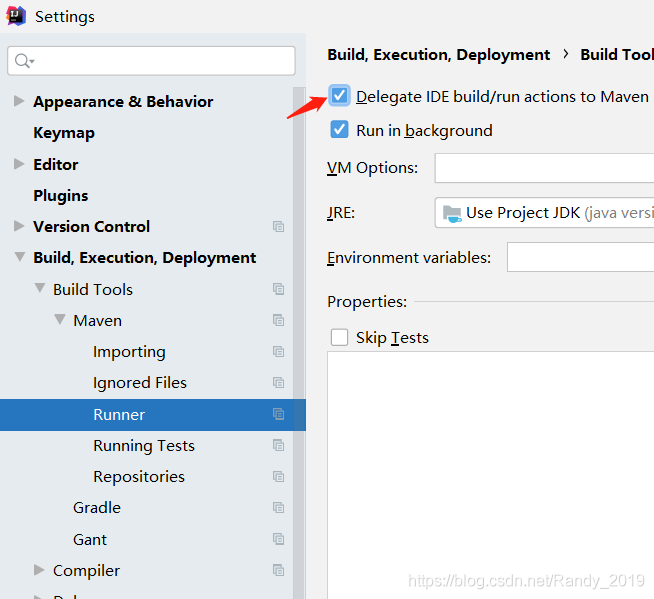Click the Appearance & Behavior label

[x=123, y=102]
